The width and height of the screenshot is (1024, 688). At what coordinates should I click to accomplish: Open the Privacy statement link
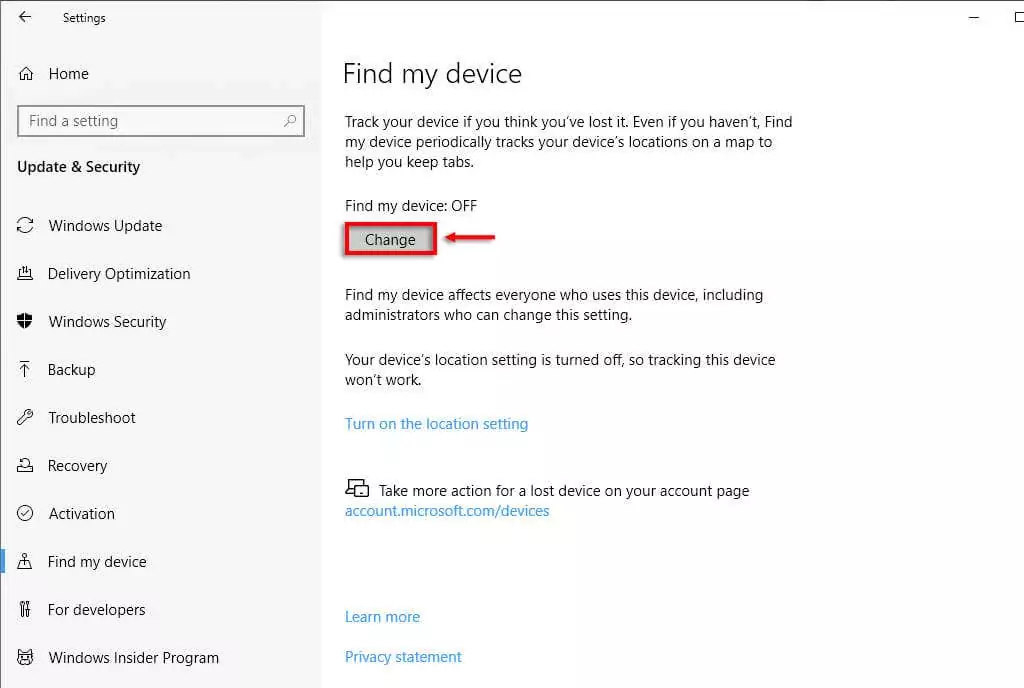(403, 657)
